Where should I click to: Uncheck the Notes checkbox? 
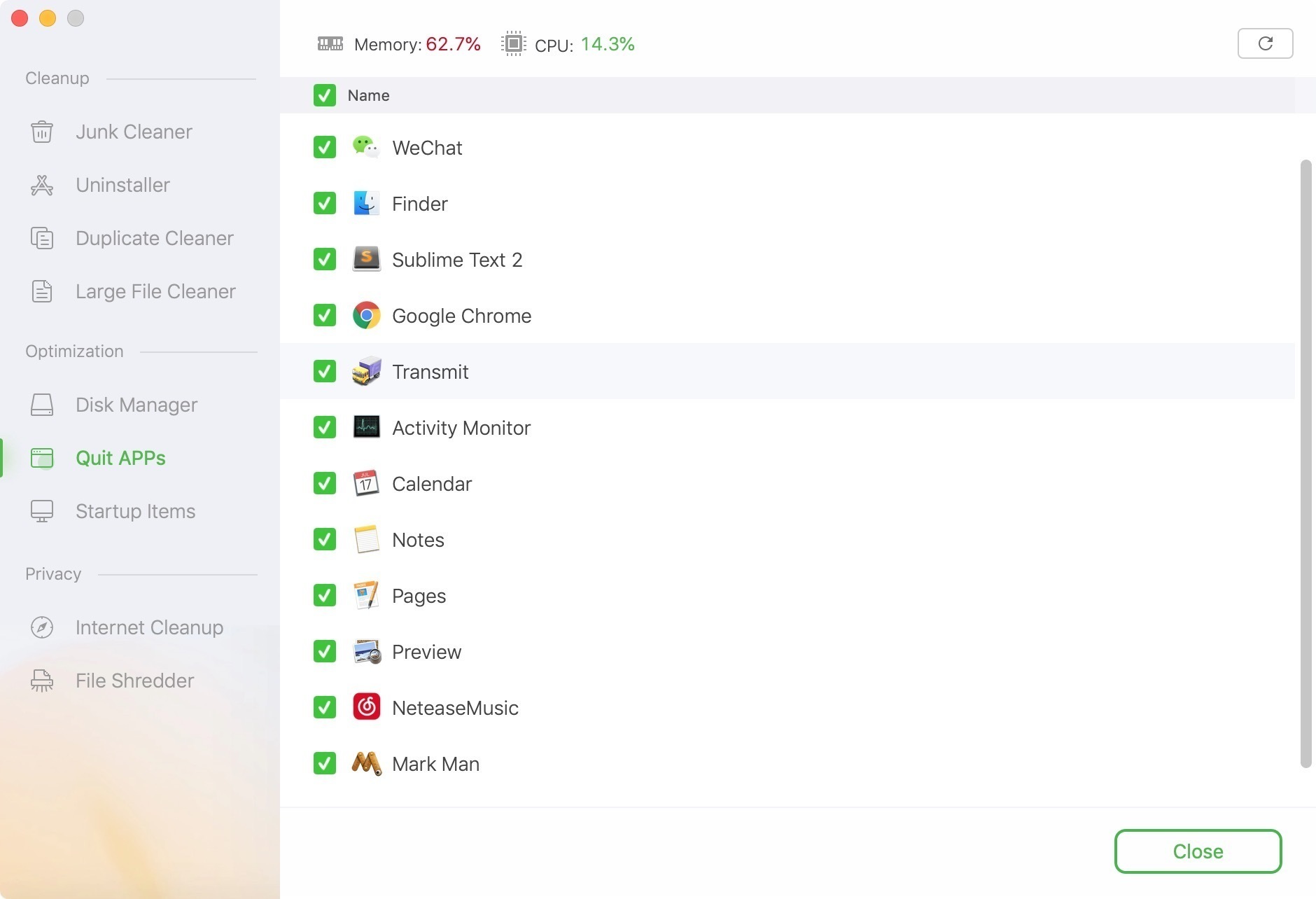(325, 539)
